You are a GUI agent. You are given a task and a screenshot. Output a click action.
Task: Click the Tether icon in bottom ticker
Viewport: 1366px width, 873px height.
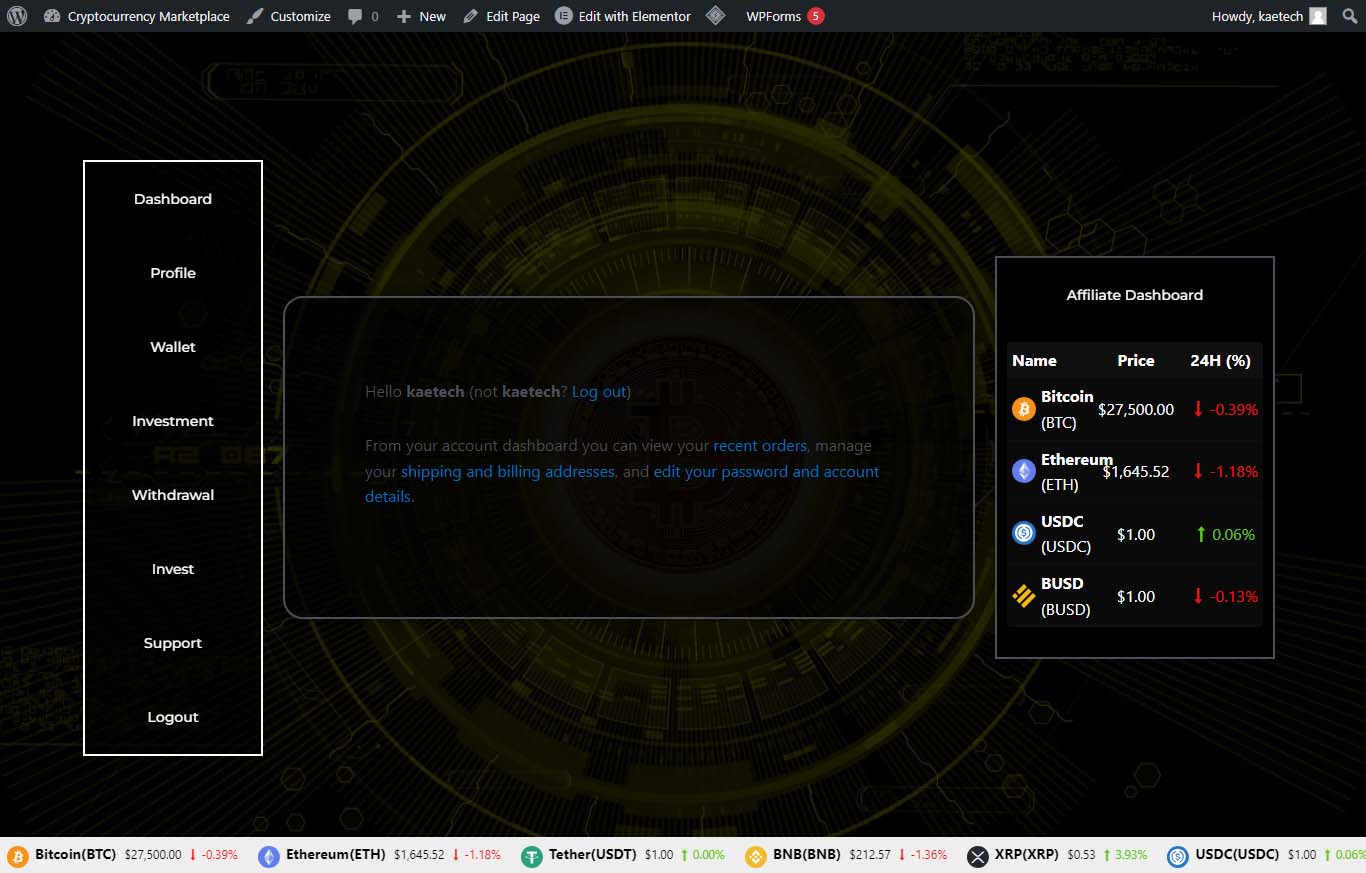[531, 856]
